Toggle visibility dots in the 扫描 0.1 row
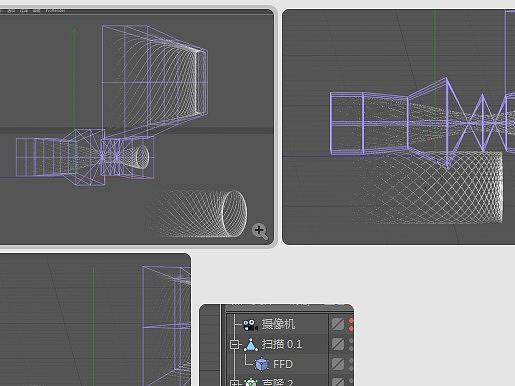515x386 pixels. 351,344
